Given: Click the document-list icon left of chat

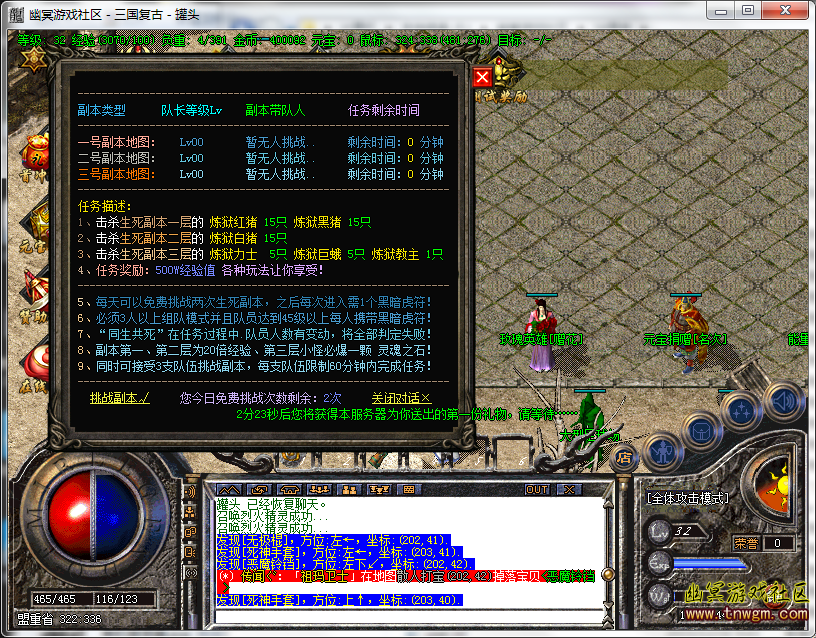Looking at the screenshot, I should pyautogui.click(x=190, y=552).
